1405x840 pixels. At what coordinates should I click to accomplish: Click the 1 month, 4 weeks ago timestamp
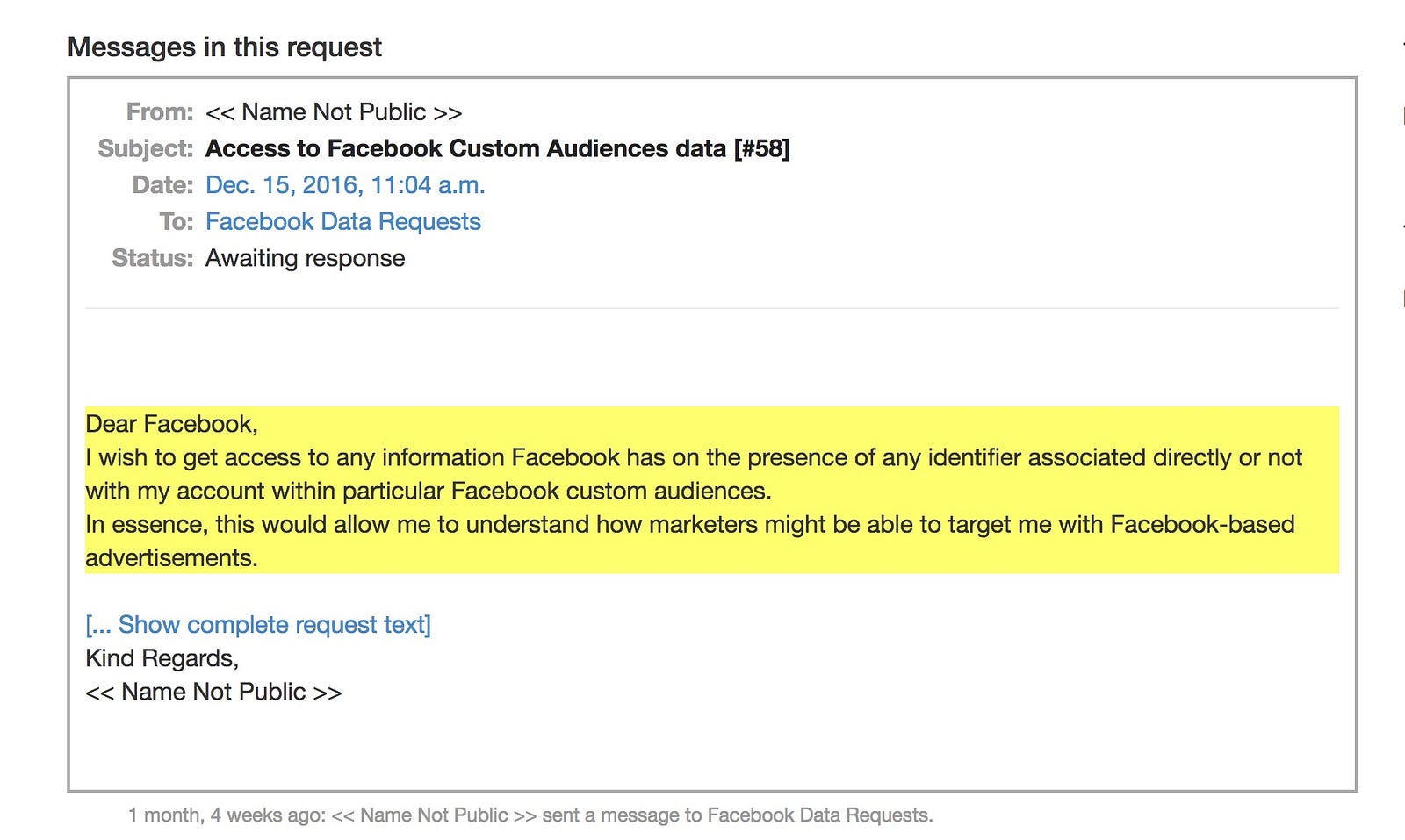227,815
